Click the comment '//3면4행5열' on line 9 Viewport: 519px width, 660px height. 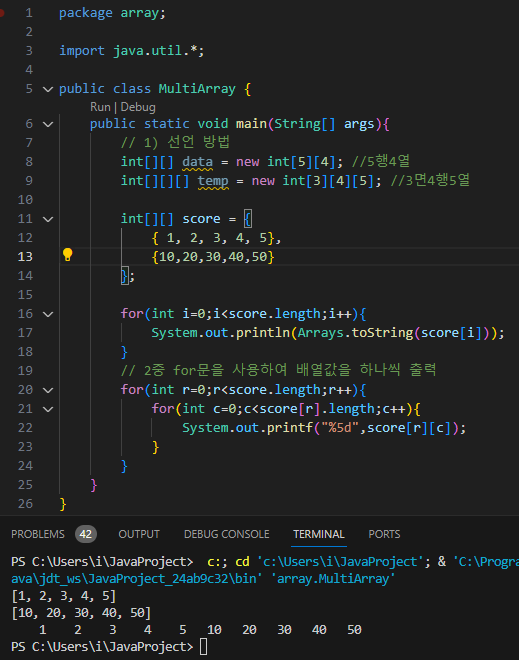pos(430,180)
